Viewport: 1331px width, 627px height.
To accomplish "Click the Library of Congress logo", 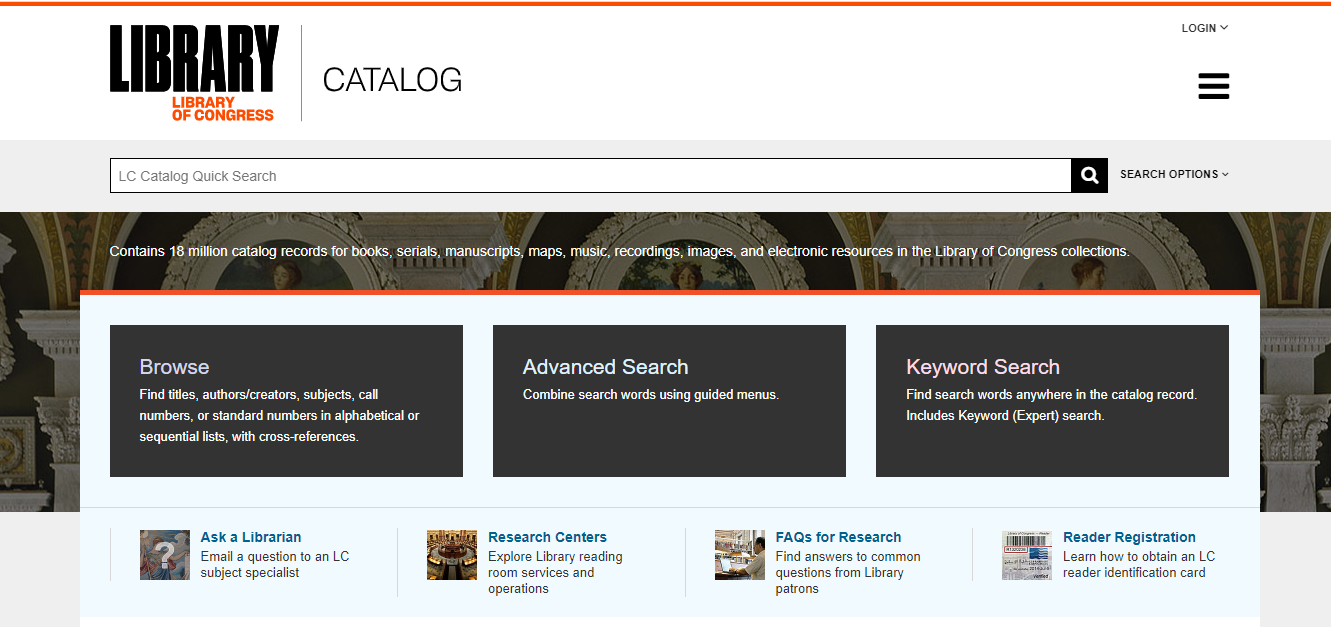I will pyautogui.click(x=194, y=73).
